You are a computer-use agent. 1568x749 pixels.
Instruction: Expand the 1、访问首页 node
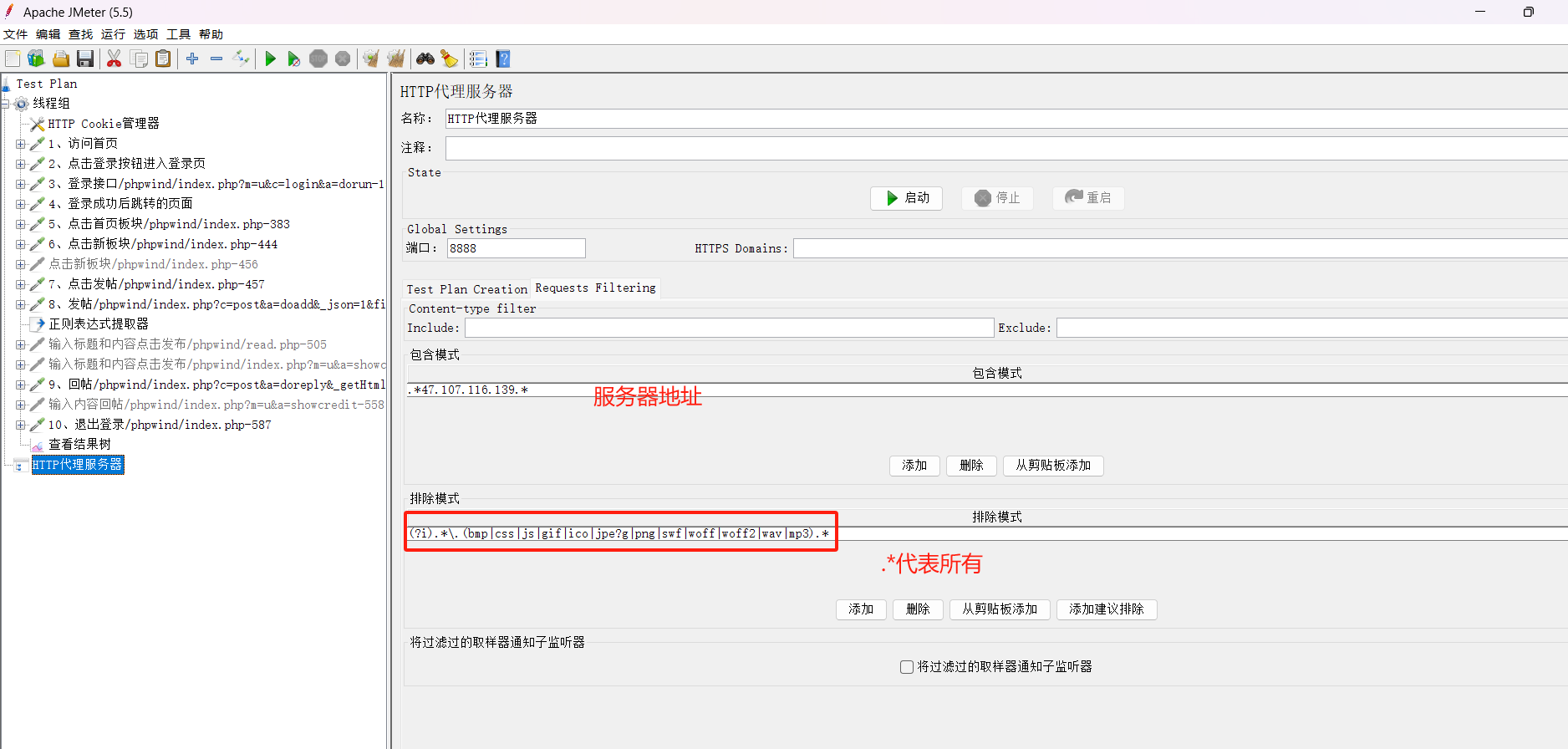tap(20, 144)
